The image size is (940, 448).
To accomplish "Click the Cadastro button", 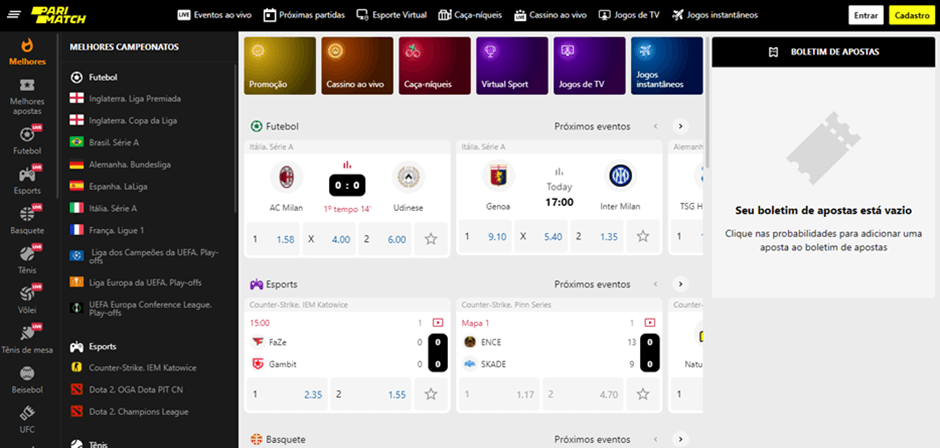I will [911, 15].
